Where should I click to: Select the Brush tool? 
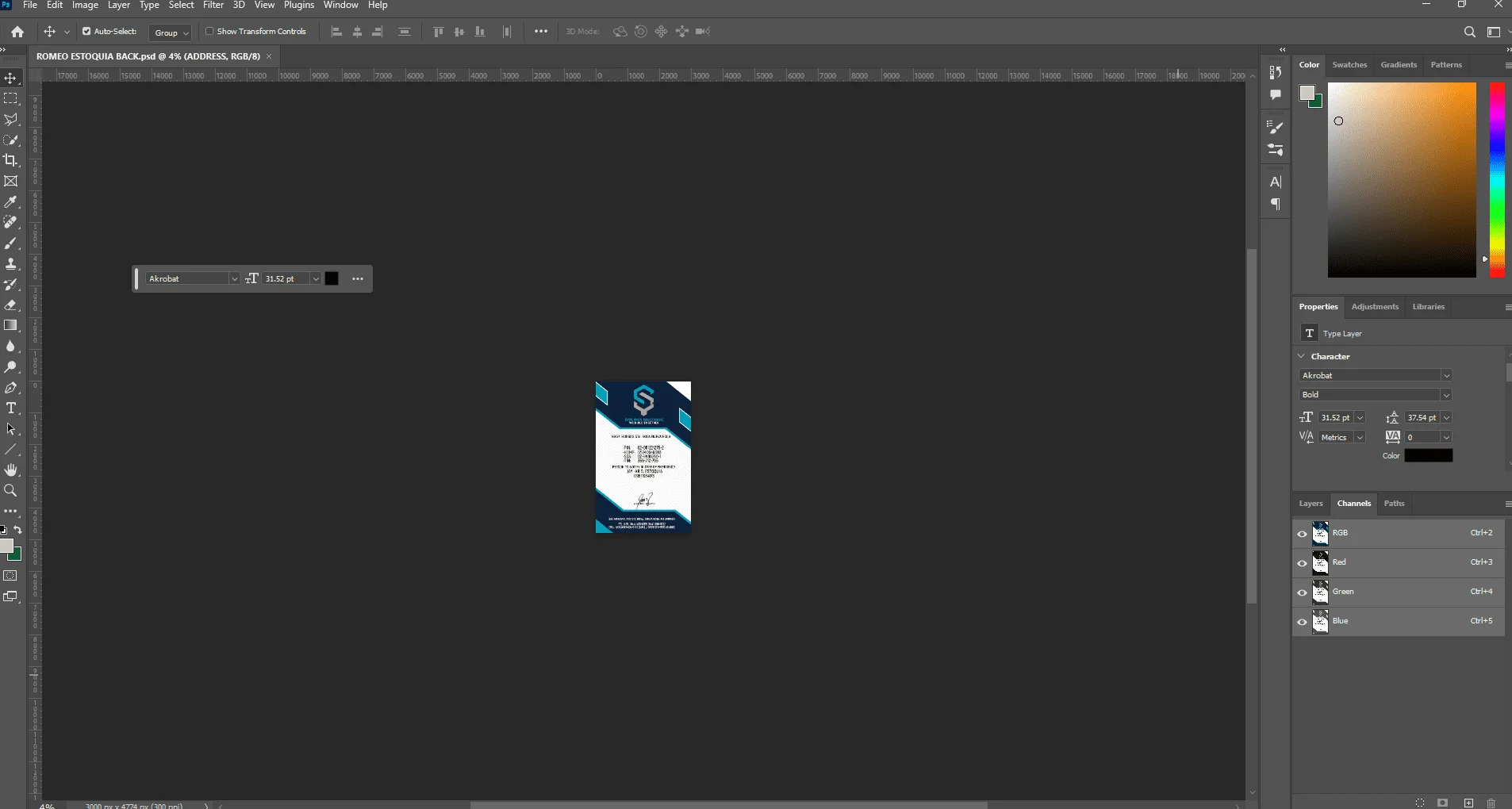coord(11,243)
